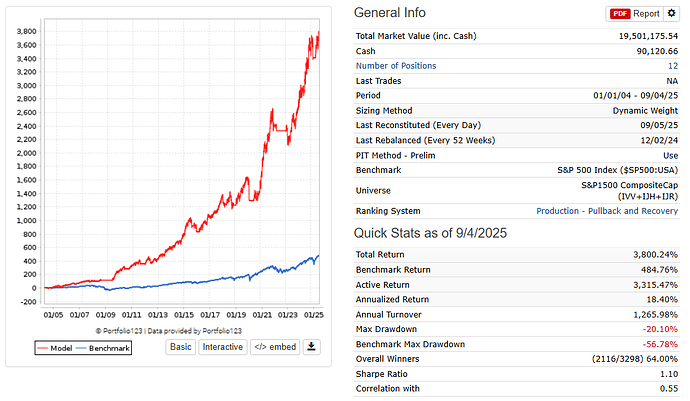Image resolution: width=690 pixels, height=401 pixels.
Task: Select the Max Drawdown value
Action: pyautogui.click(x=658, y=330)
